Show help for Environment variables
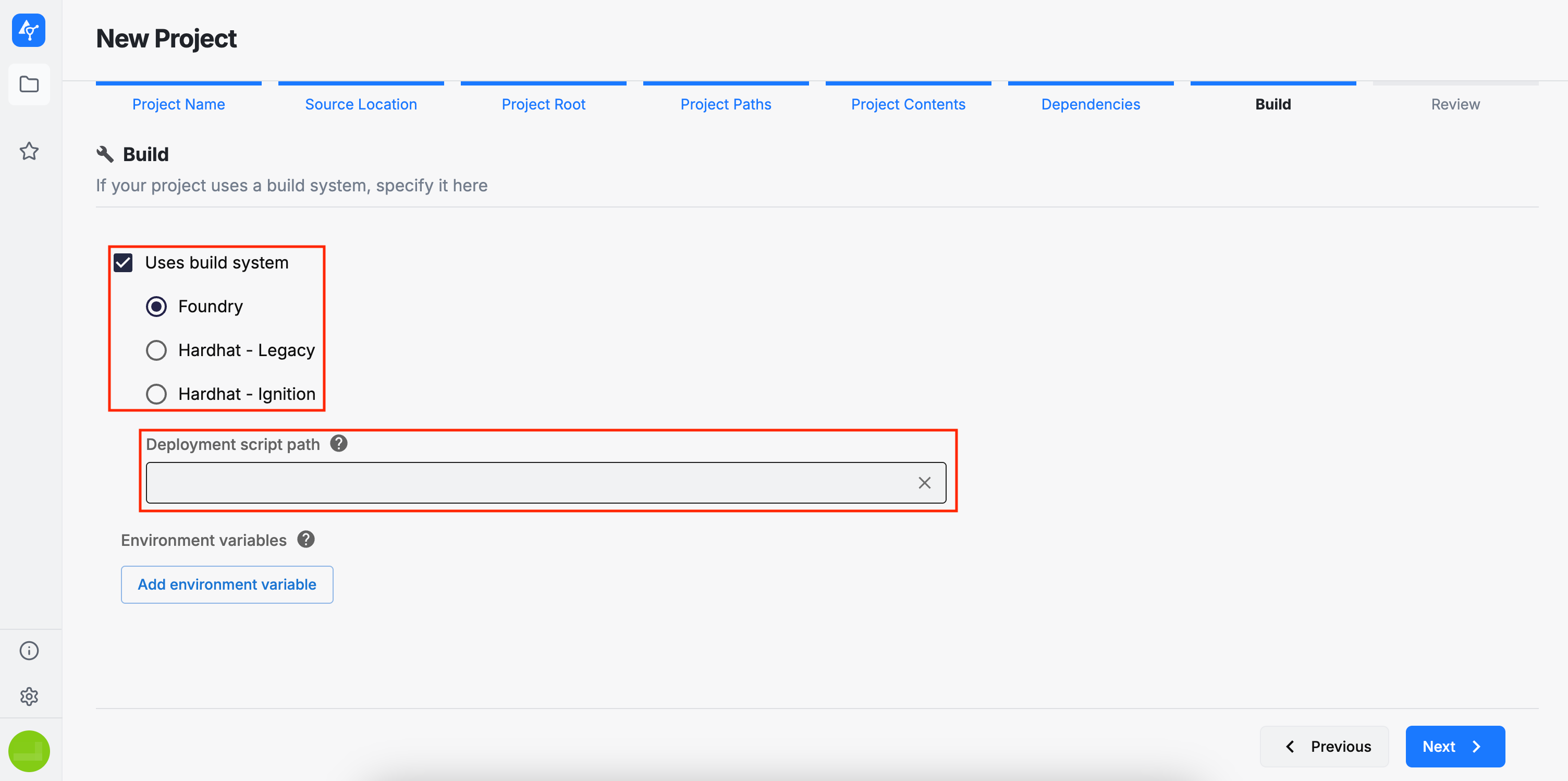Viewport: 1568px width, 781px height. point(305,539)
